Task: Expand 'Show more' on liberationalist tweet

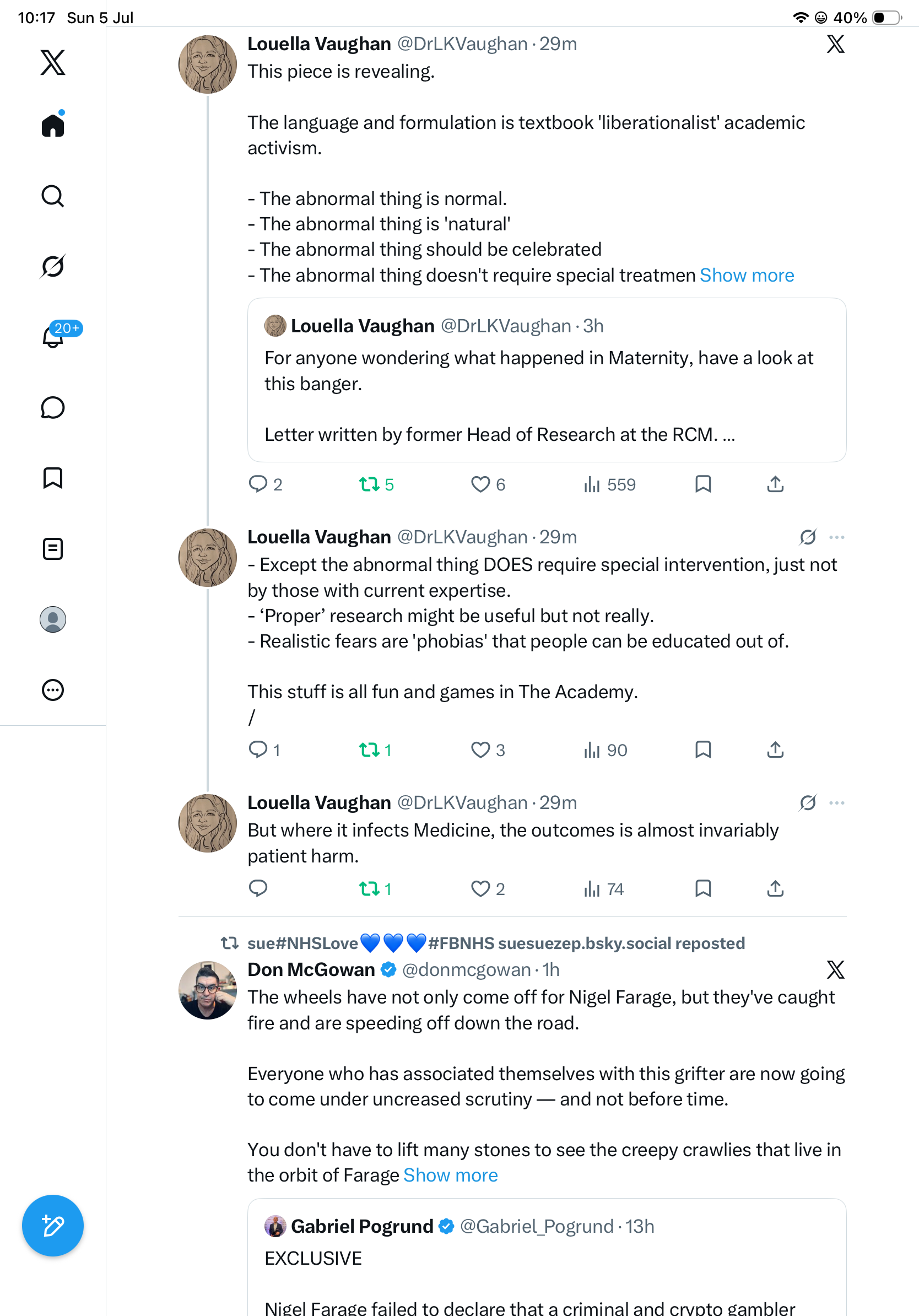Action: [747, 275]
